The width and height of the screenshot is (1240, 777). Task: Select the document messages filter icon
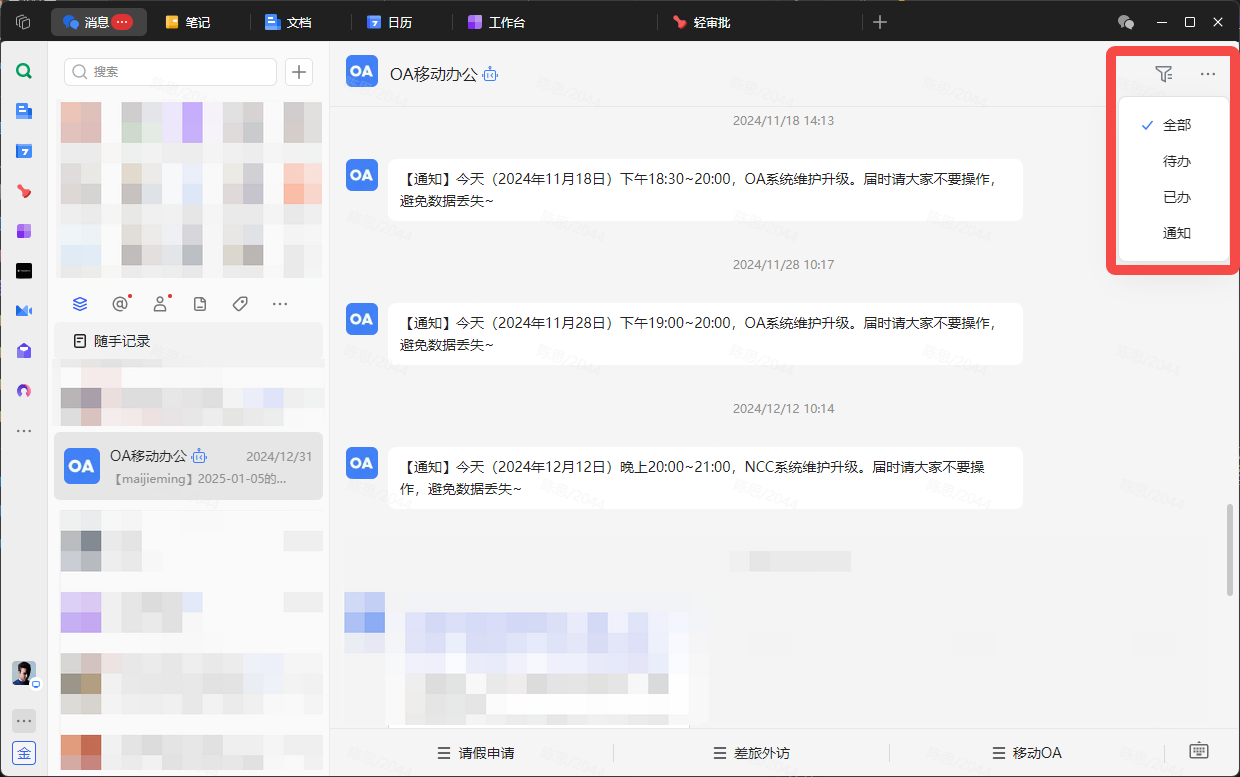[200, 303]
